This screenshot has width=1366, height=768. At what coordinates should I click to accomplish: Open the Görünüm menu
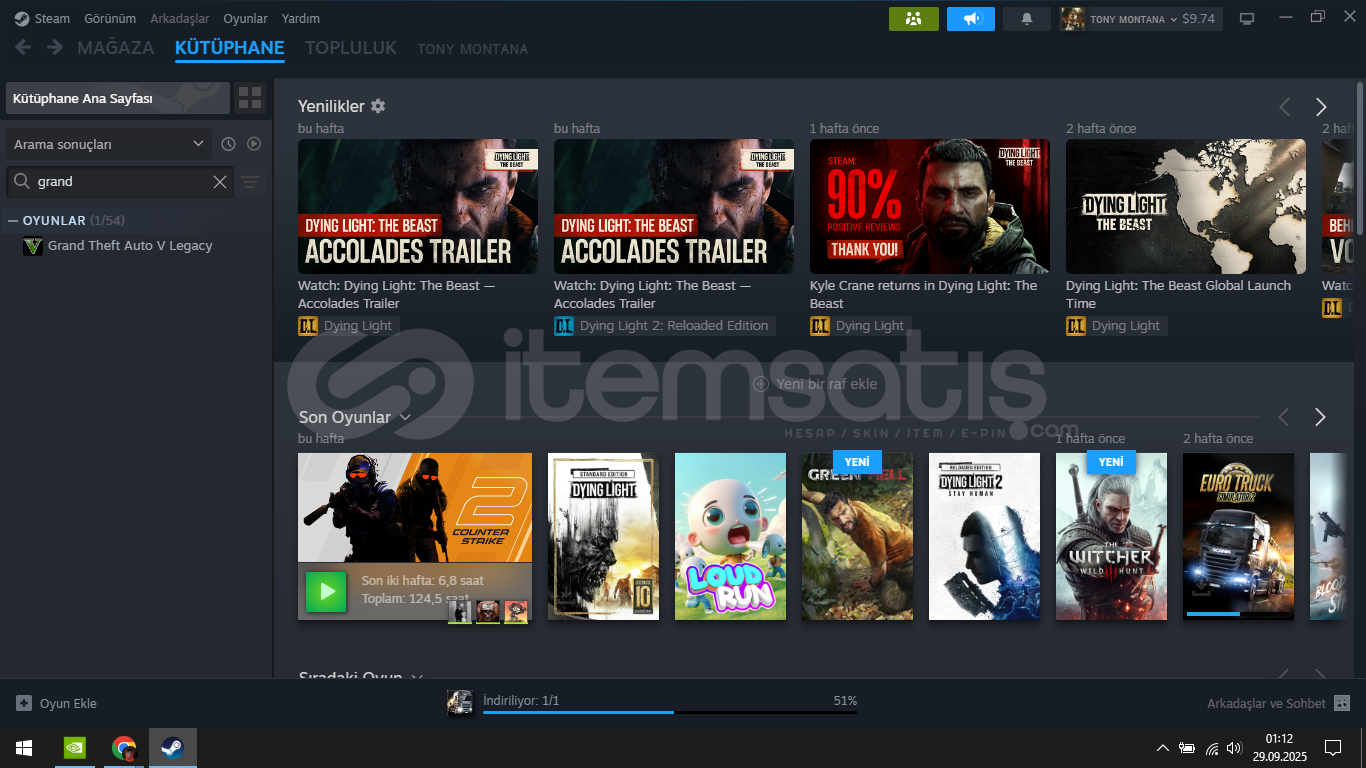click(110, 18)
